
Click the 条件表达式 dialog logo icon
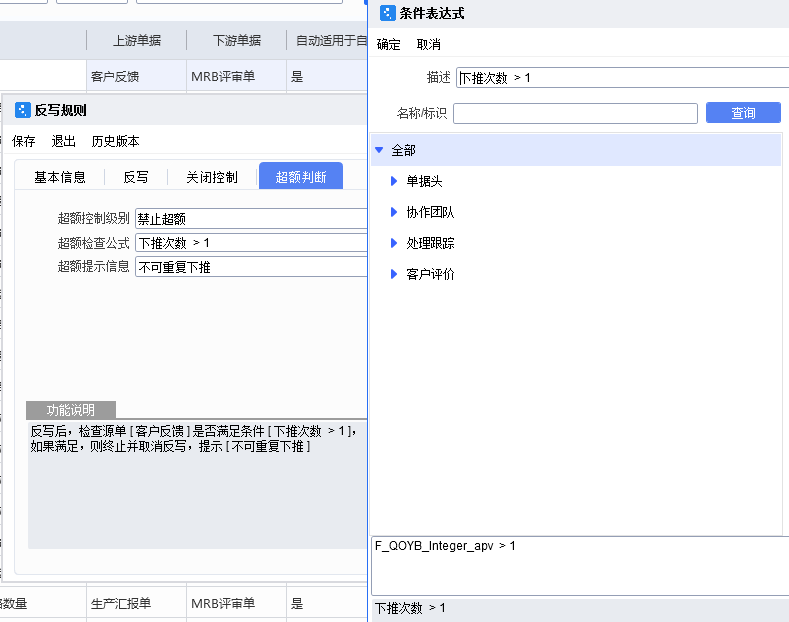pyautogui.click(x=388, y=14)
